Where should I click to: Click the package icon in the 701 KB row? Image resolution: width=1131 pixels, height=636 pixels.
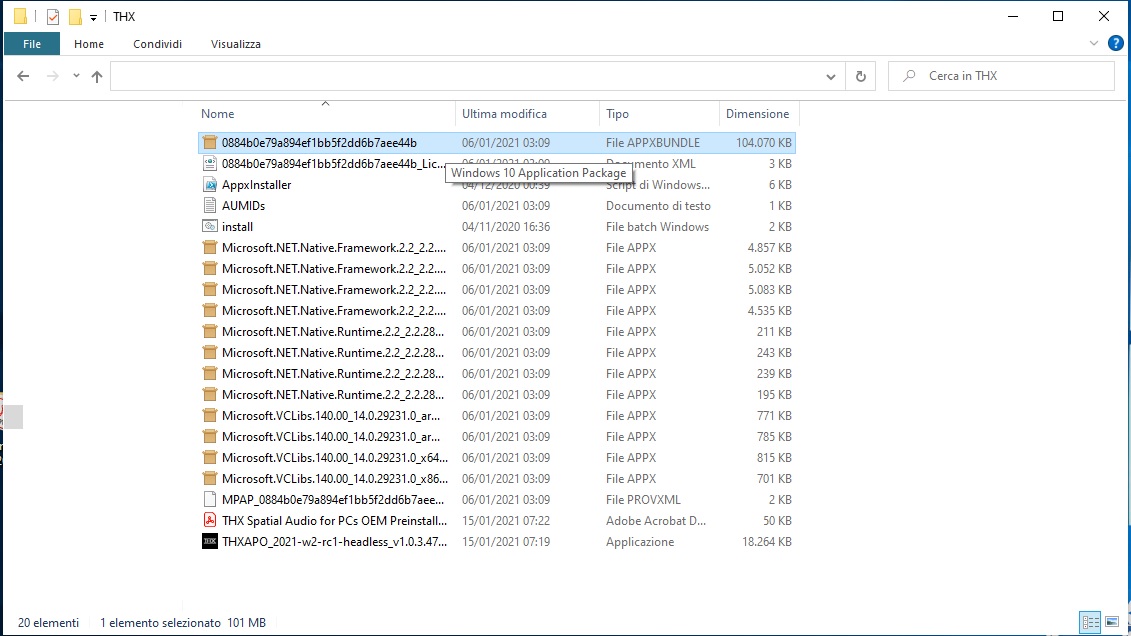coord(209,478)
